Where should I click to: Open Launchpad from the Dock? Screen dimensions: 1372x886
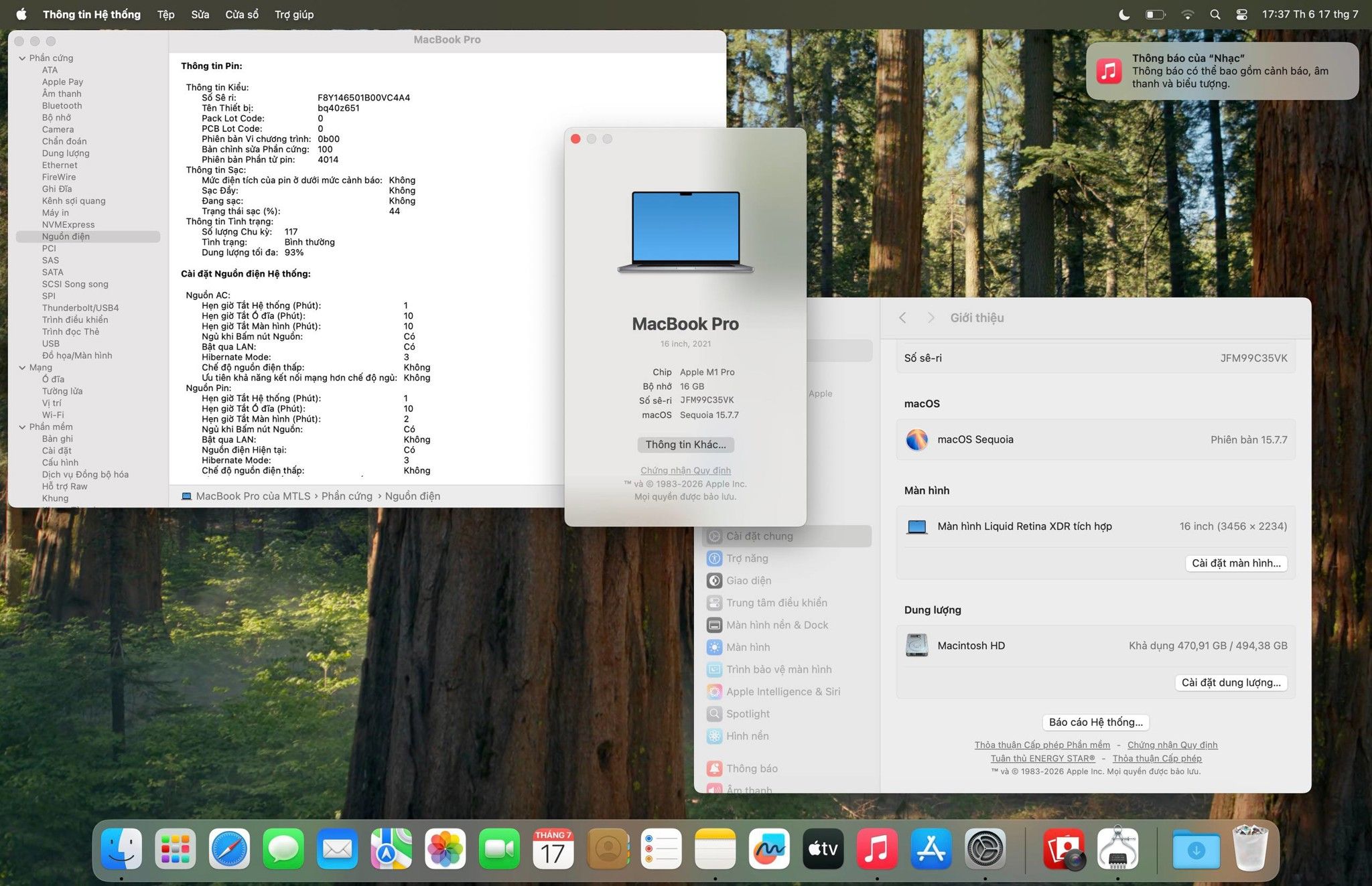tap(176, 848)
